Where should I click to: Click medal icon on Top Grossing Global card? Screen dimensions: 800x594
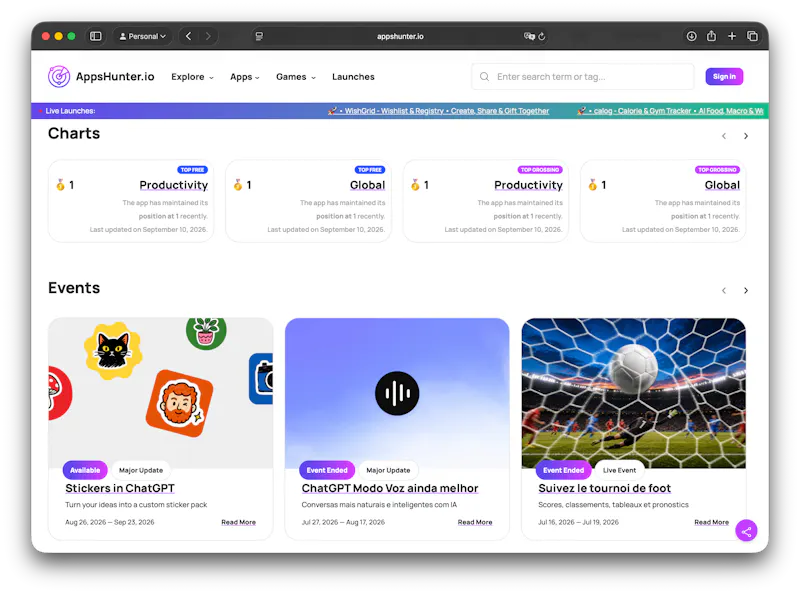pyautogui.click(x=592, y=185)
